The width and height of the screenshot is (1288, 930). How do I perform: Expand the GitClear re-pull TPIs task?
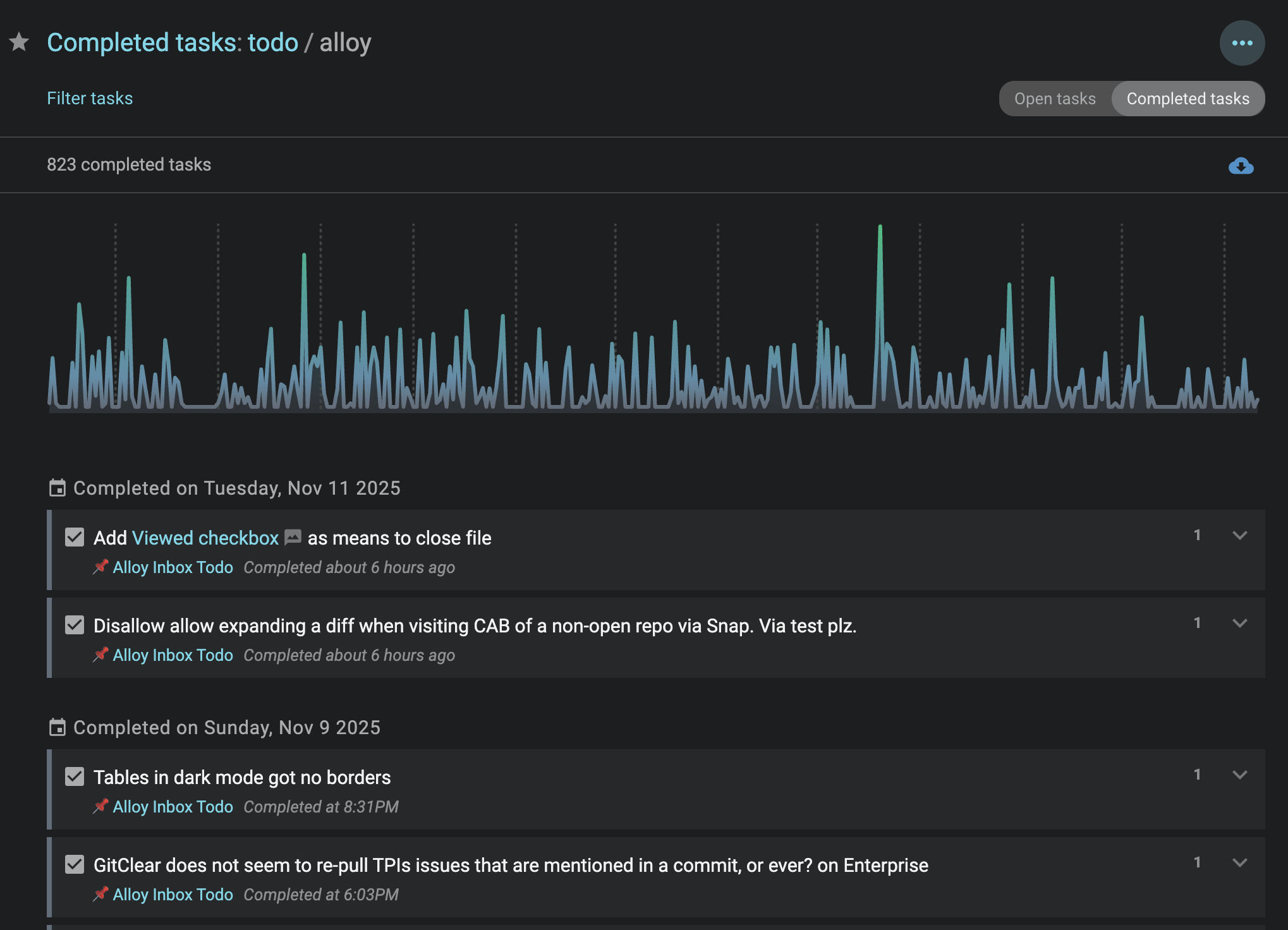pyautogui.click(x=1239, y=863)
